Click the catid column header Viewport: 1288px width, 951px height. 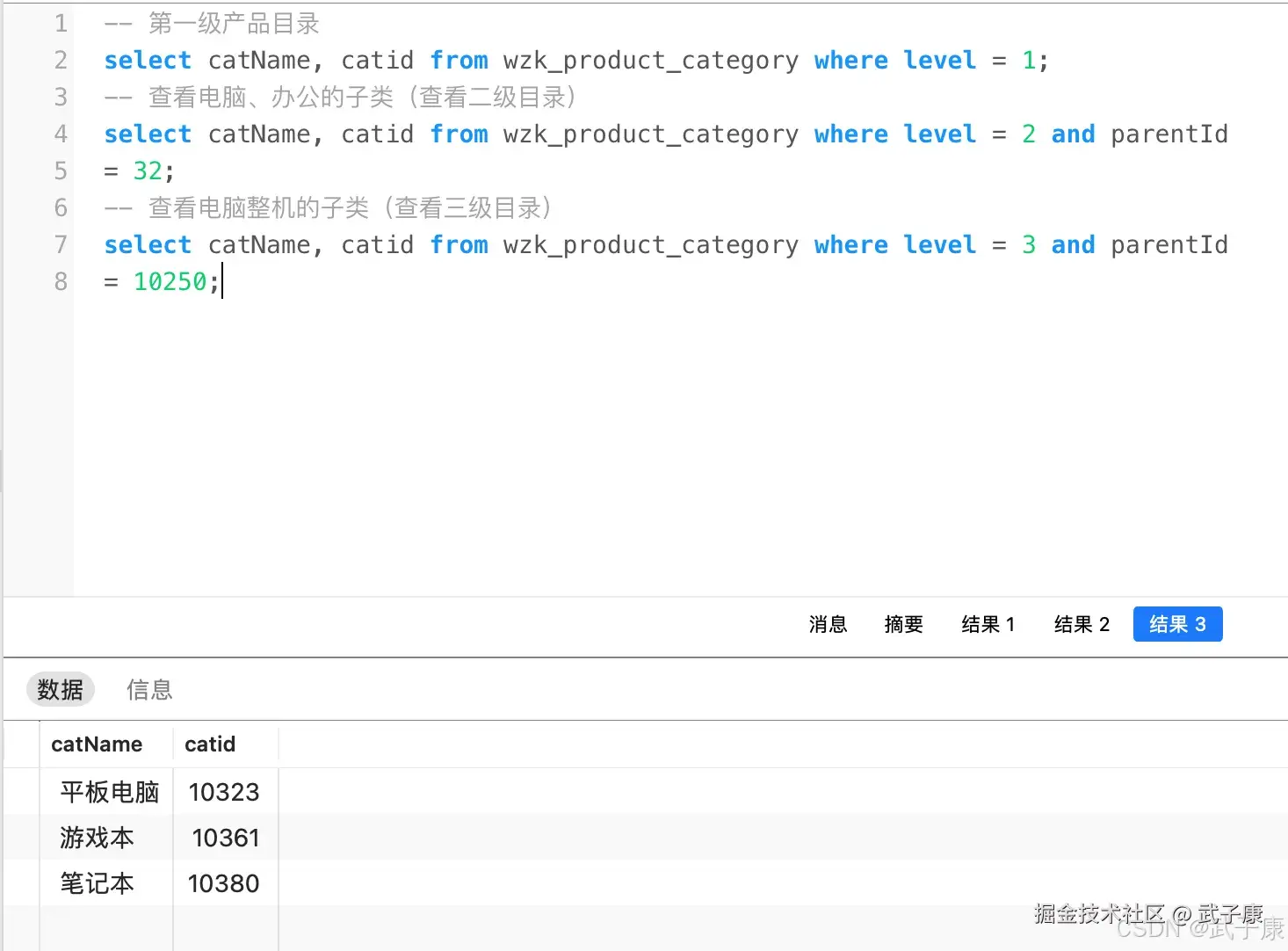[210, 744]
